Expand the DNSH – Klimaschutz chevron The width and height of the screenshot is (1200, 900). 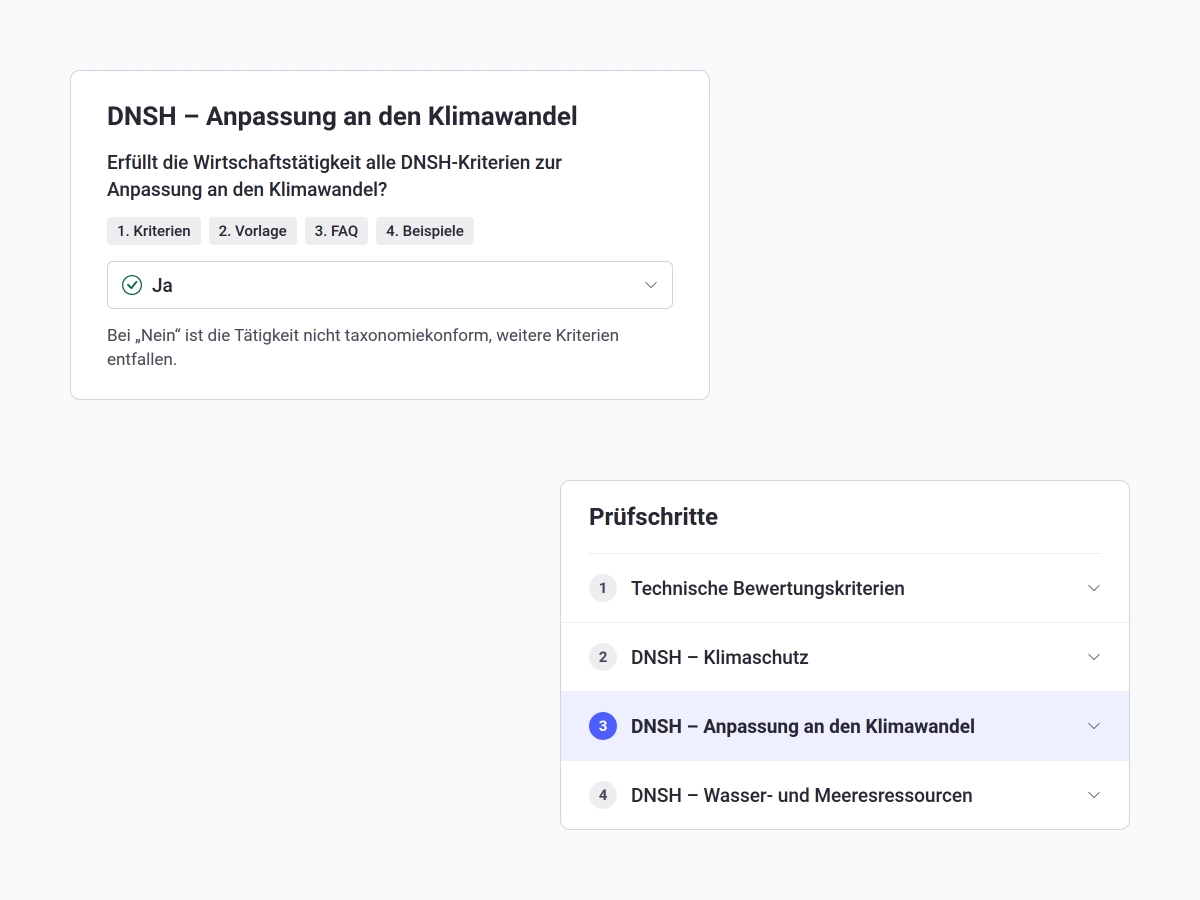[x=1094, y=657]
